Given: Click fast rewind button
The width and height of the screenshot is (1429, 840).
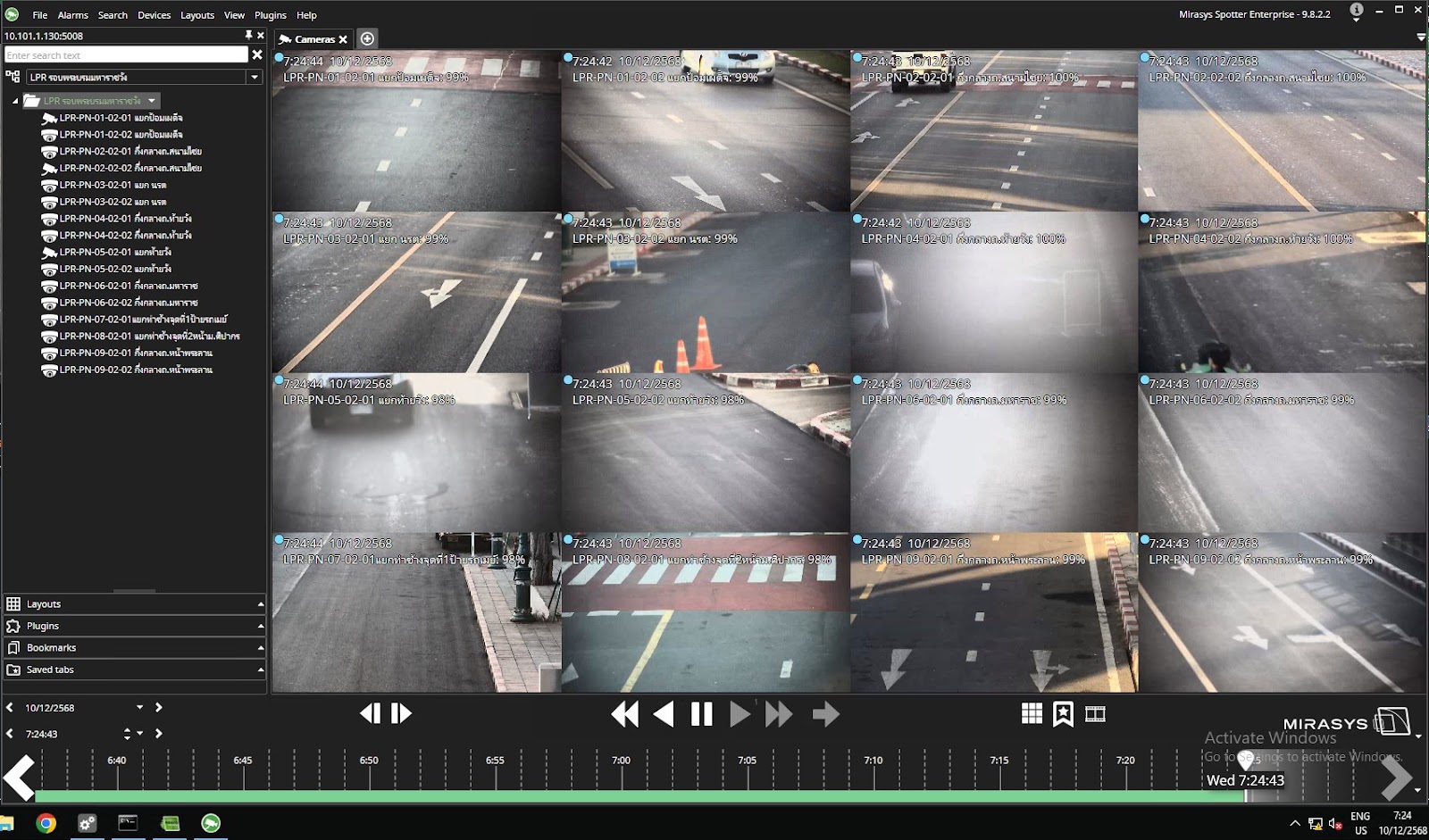Looking at the screenshot, I should [x=625, y=714].
